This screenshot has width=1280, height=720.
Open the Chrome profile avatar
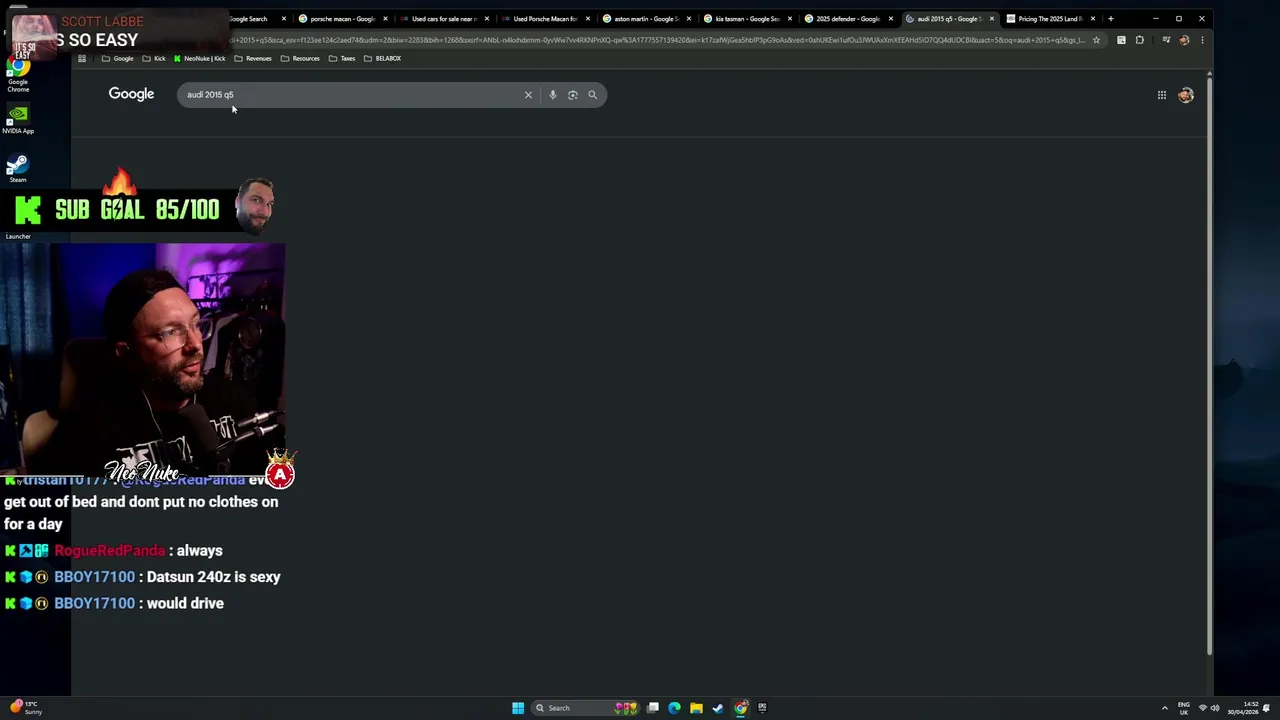tap(1184, 40)
